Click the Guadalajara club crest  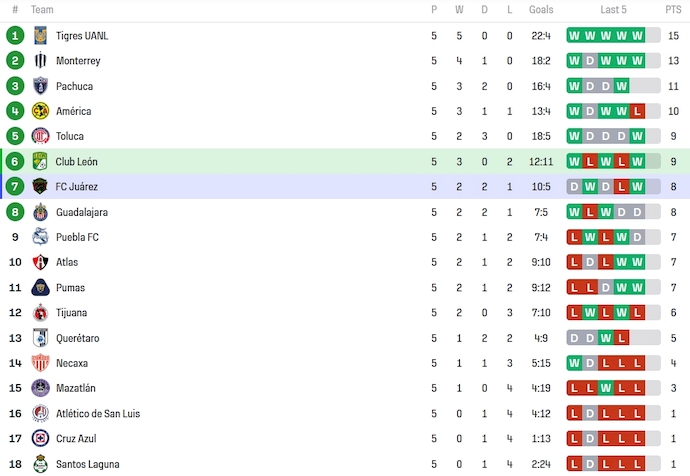pos(41,212)
